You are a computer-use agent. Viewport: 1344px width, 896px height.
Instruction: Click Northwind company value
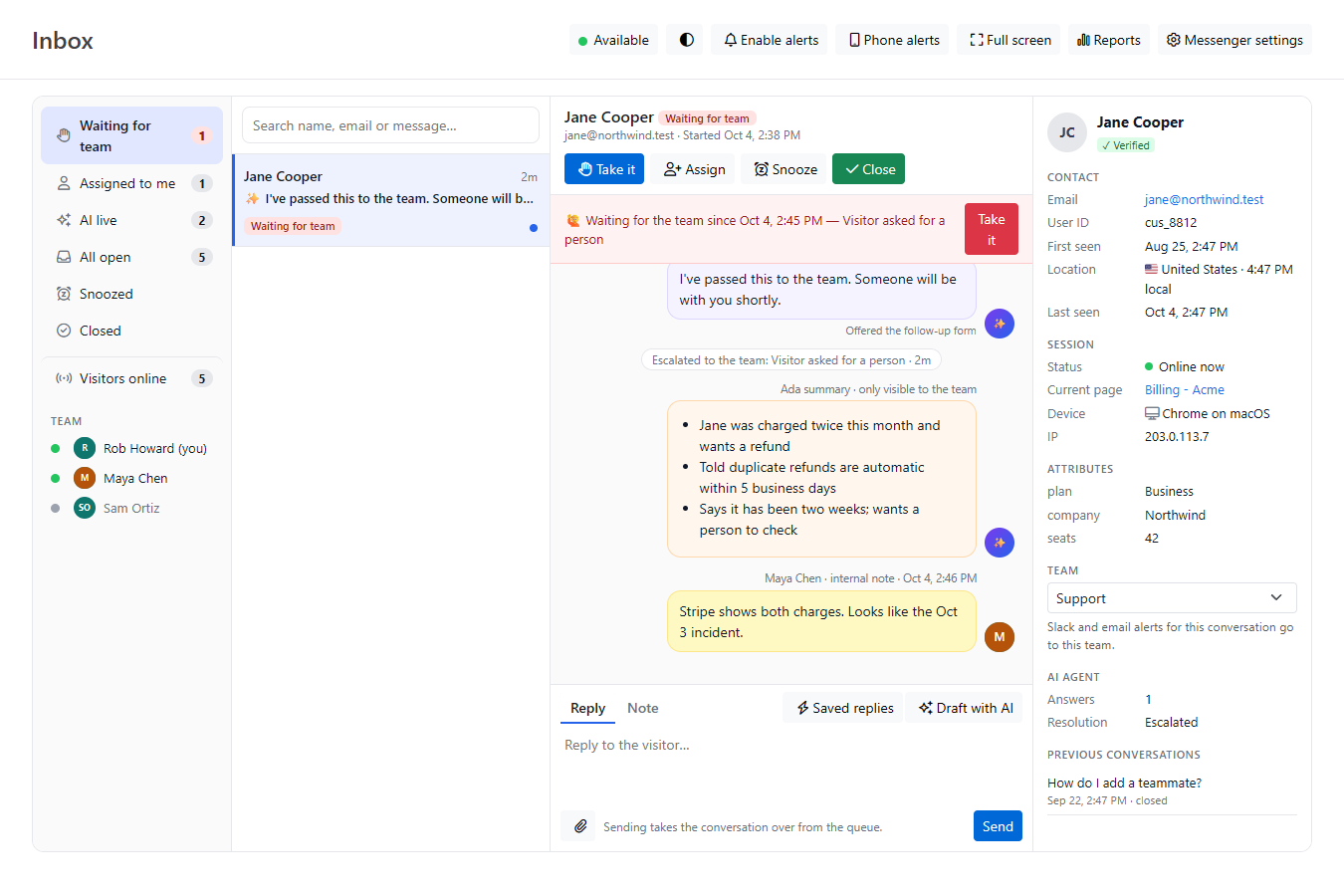point(1175,516)
